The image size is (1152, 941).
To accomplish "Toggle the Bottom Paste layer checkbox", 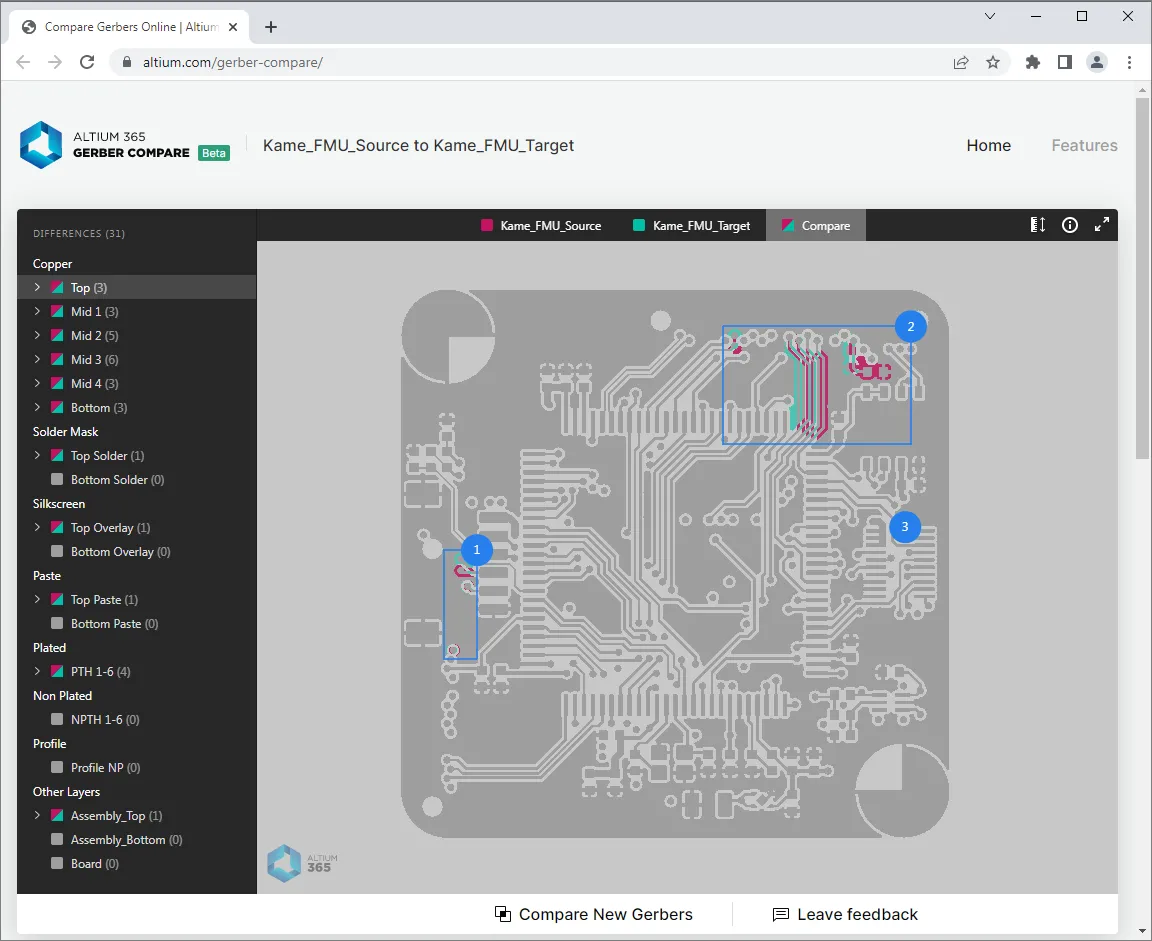I will tap(57, 624).
